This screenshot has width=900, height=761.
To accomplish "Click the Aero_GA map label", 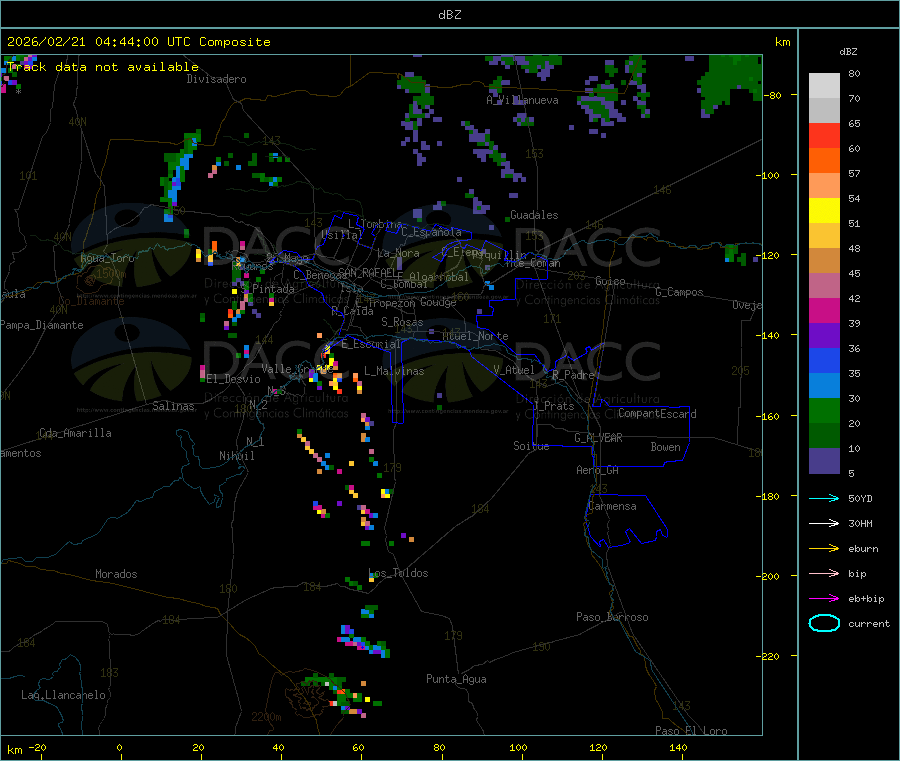I will click(x=598, y=470).
